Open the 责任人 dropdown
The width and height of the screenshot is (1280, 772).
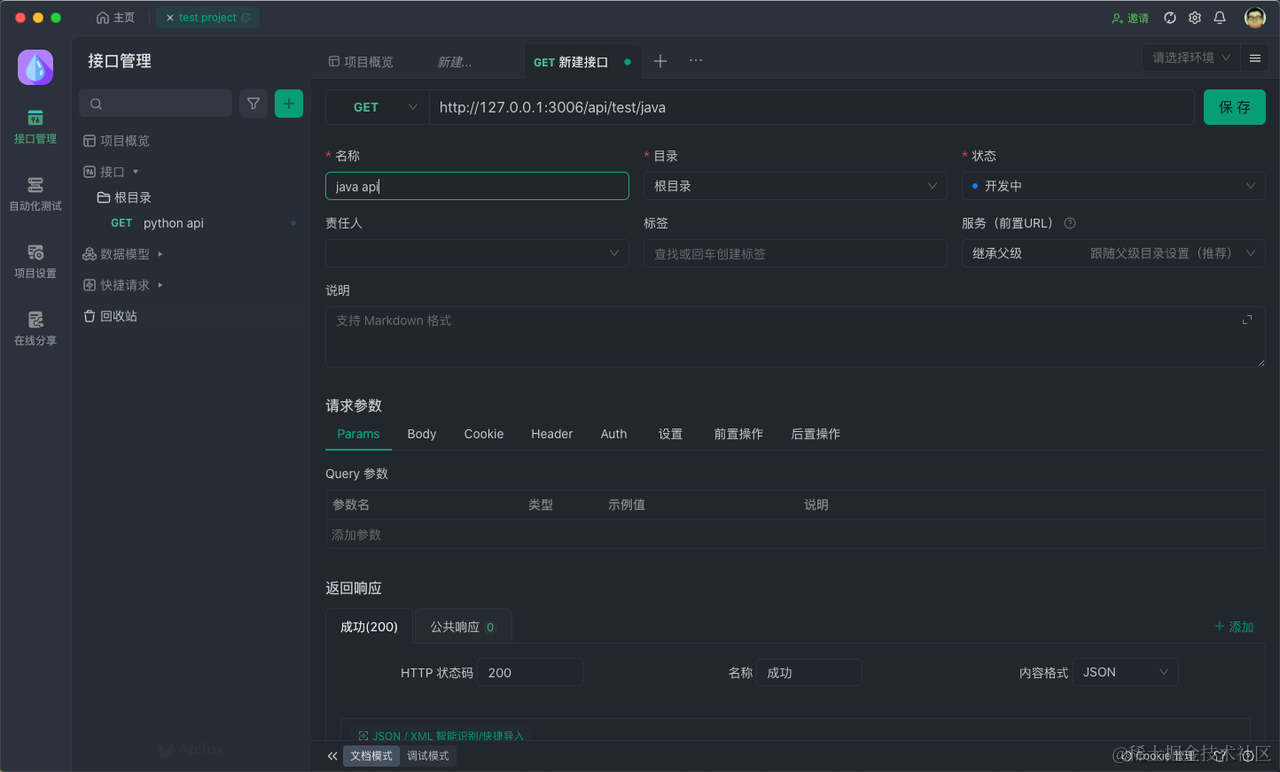(x=477, y=253)
